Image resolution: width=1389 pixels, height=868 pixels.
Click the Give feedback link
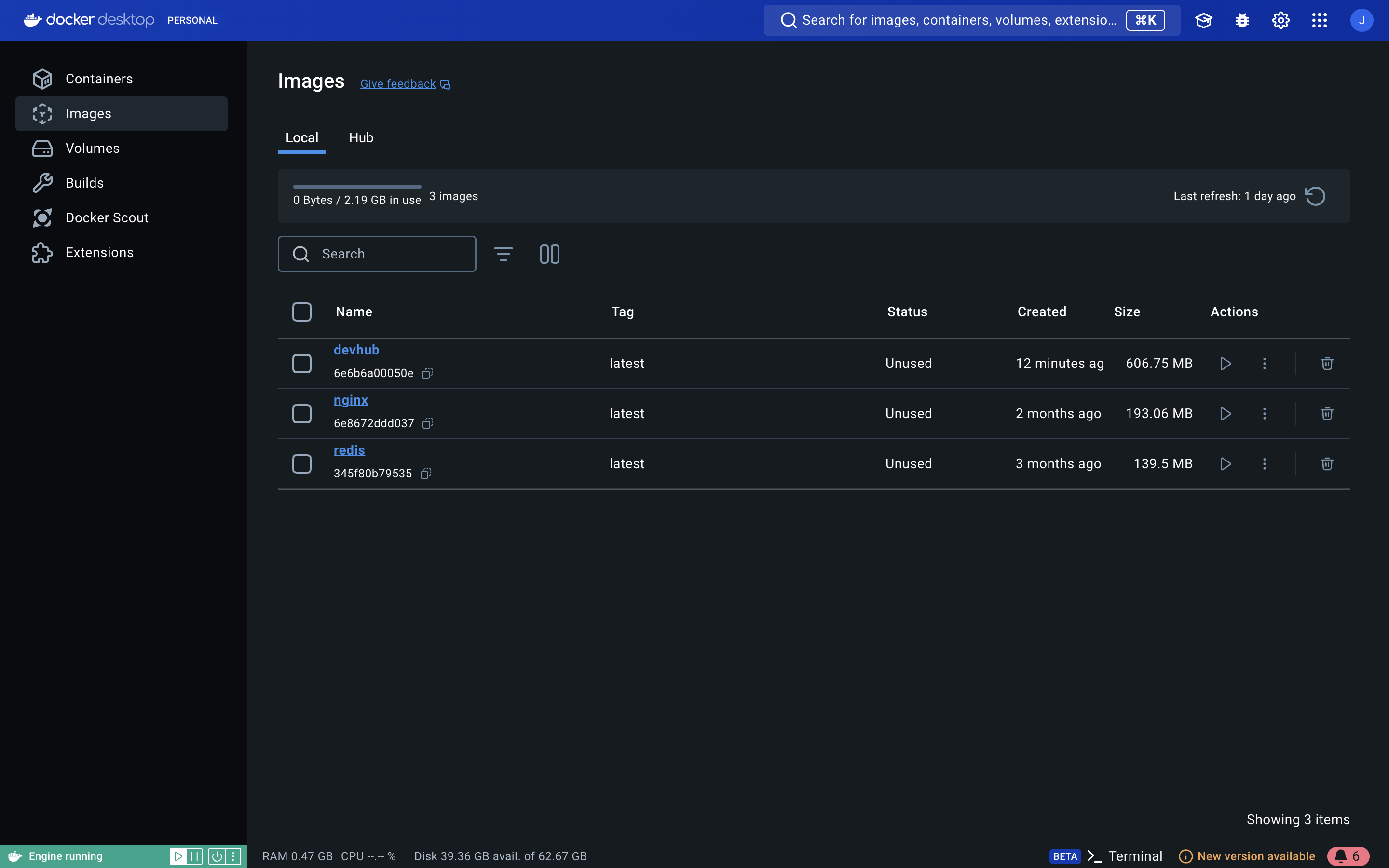click(x=398, y=84)
